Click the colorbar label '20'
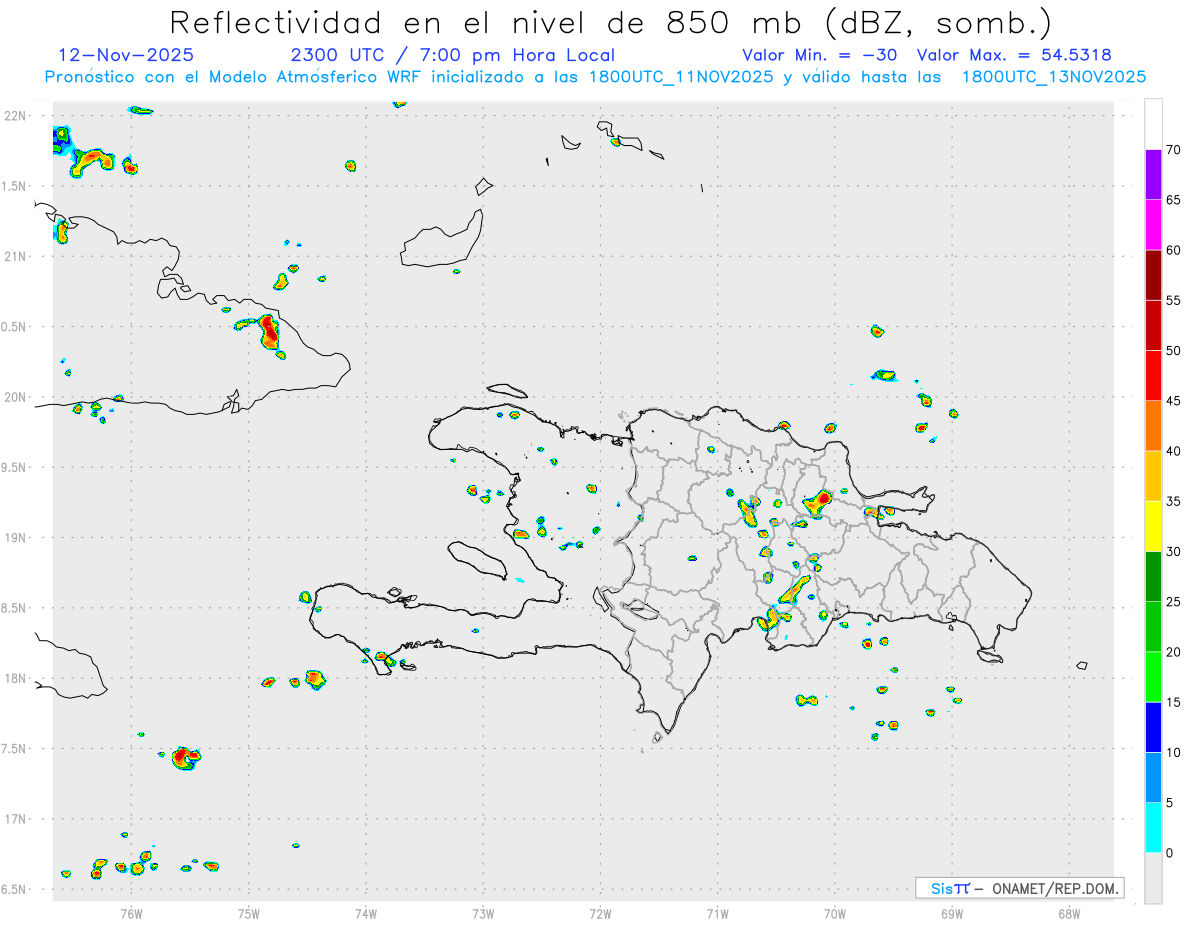Viewport: 1200px width, 927px height. [1173, 652]
